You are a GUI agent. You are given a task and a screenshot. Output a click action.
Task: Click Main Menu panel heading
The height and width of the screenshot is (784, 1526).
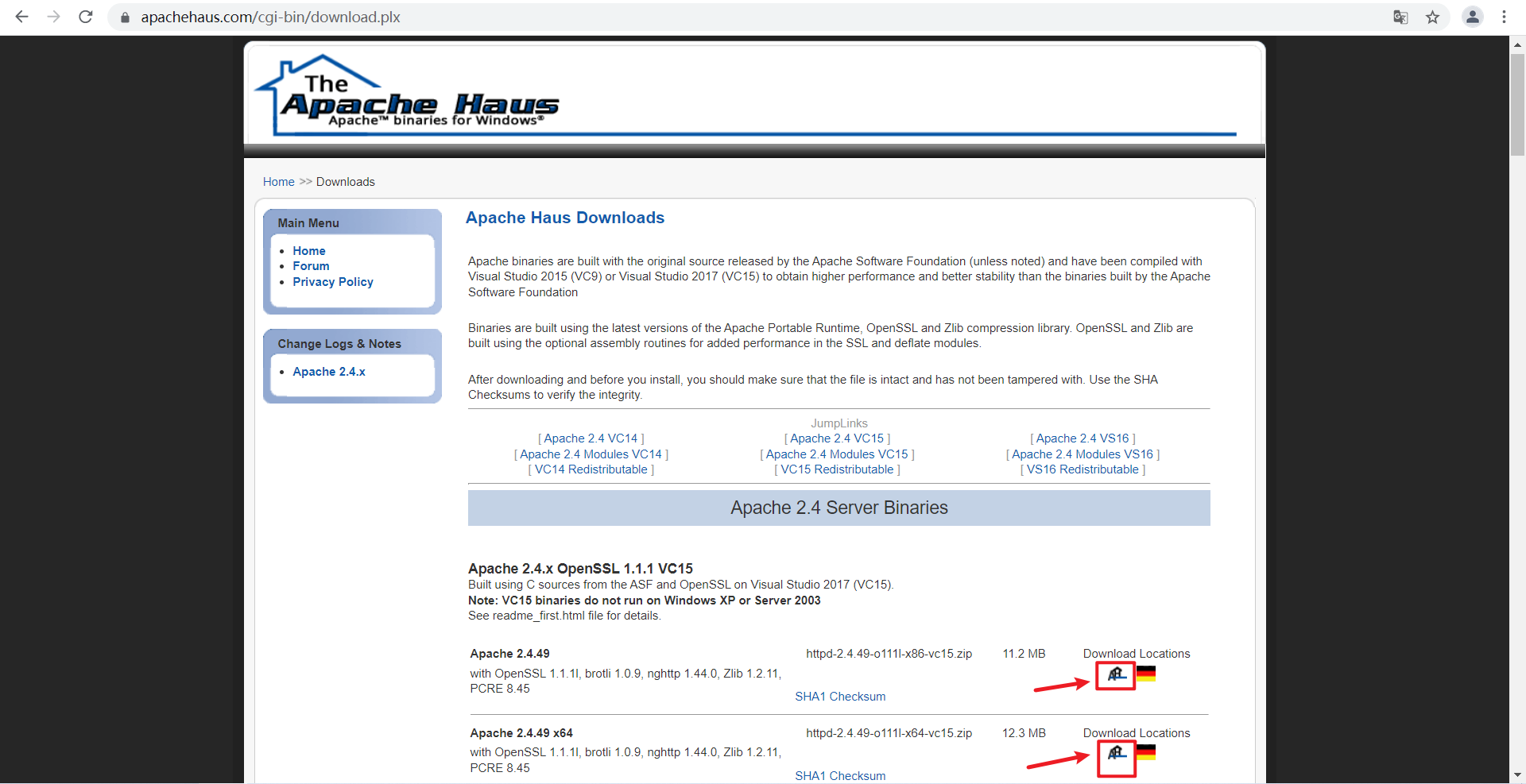[308, 223]
